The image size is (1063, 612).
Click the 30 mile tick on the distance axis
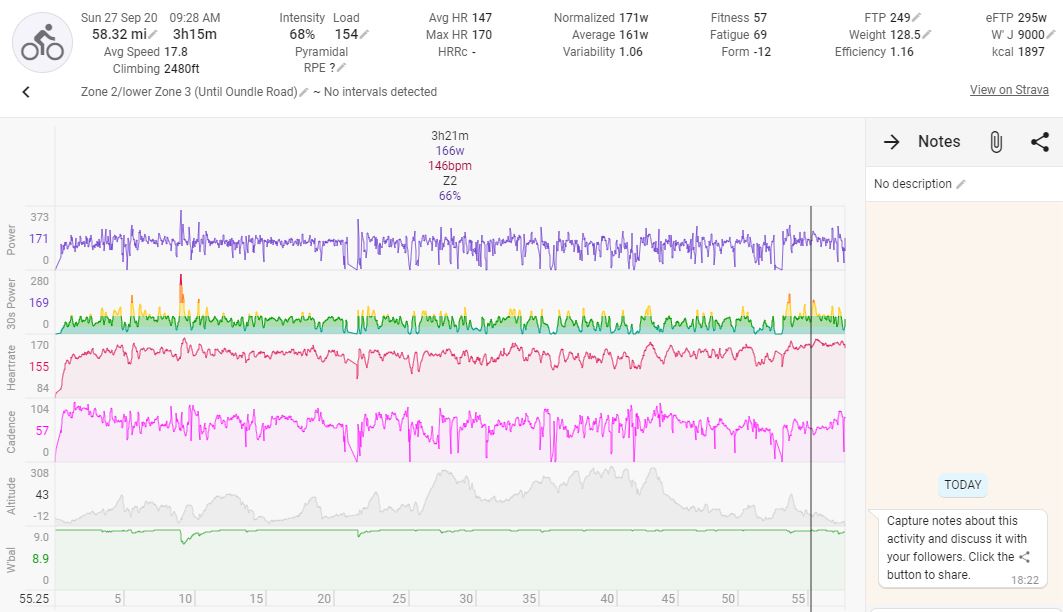[x=466, y=598]
